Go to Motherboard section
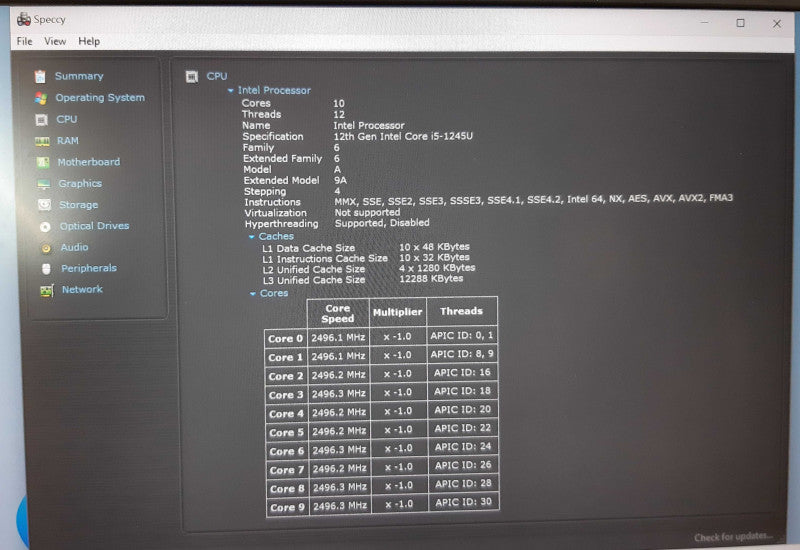 89,162
